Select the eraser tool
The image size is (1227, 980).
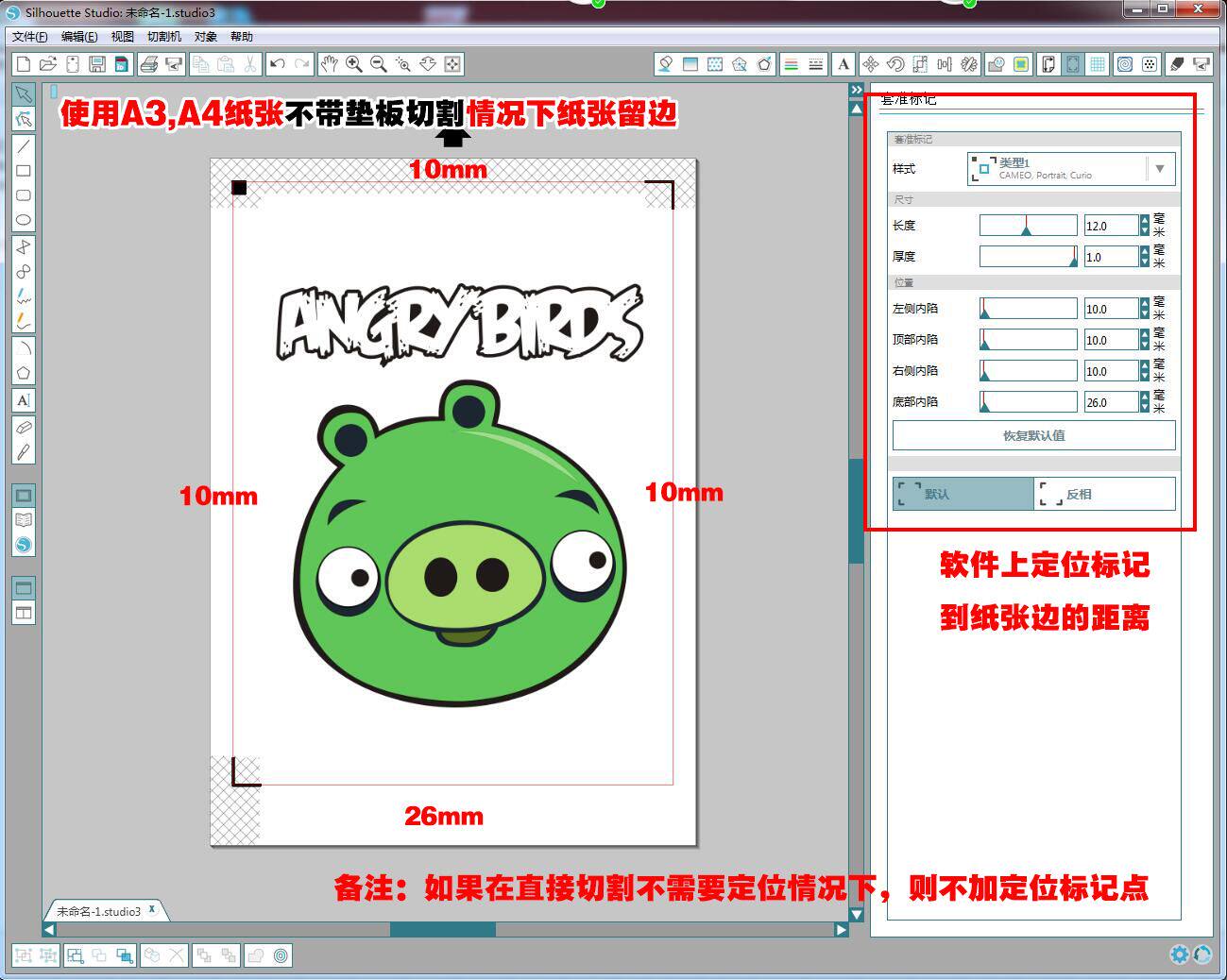(x=24, y=428)
